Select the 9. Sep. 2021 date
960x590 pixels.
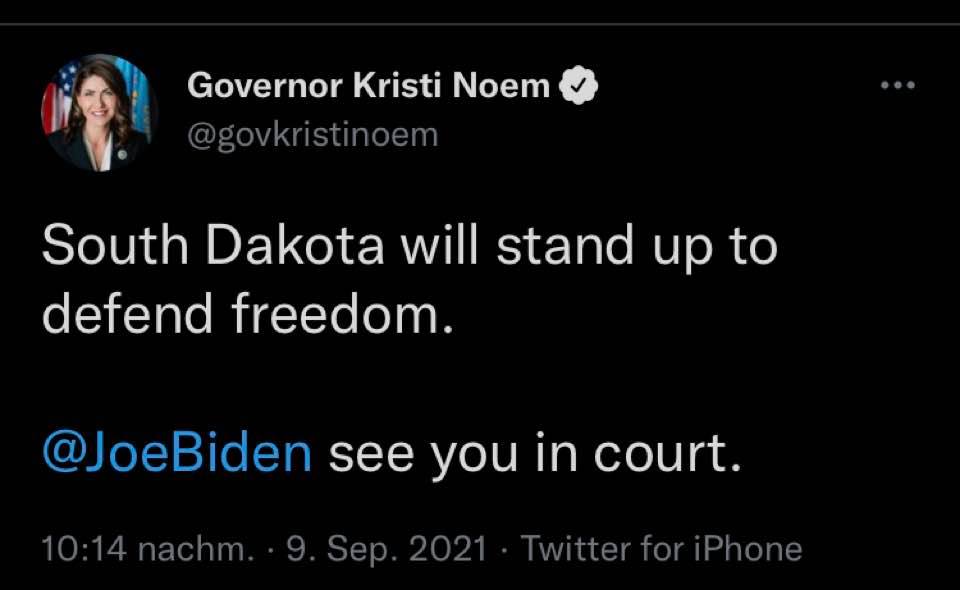pos(387,549)
